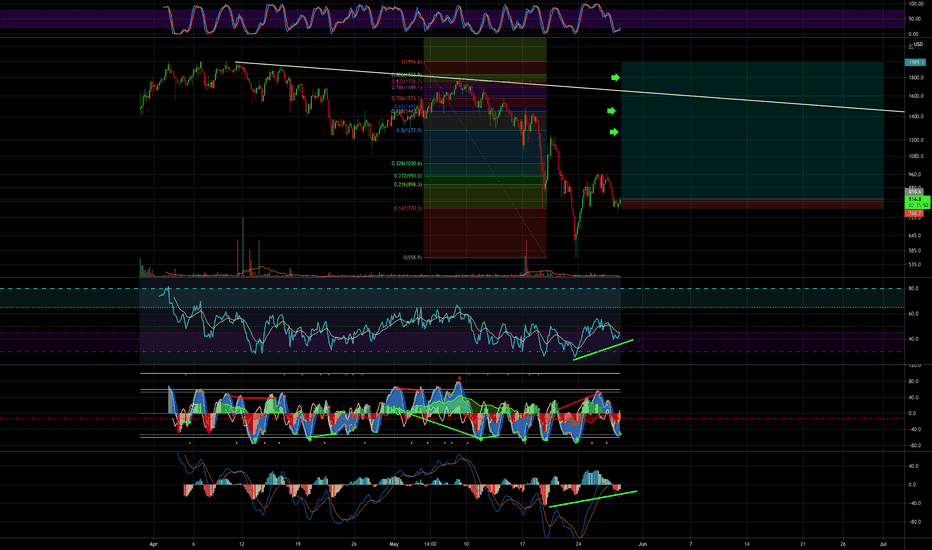Select the Fibonacci label 0.706(1574.1)
This screenshot has height=550, width=932.
407,98
